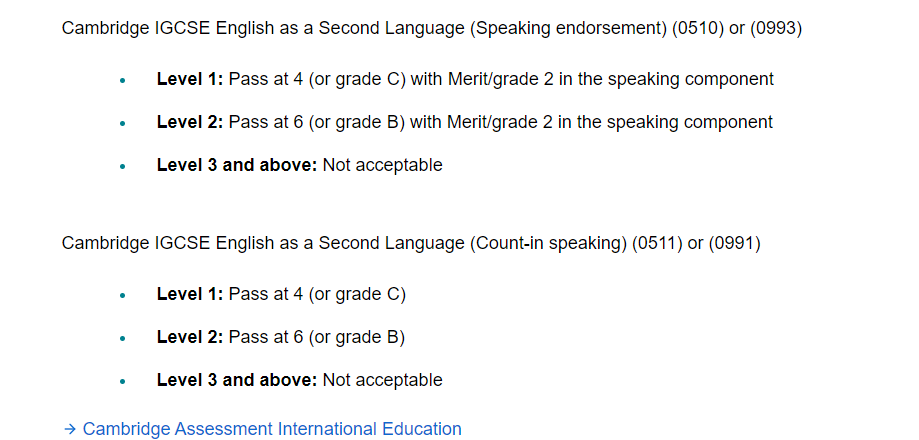The width and height of the screenshot is (919, 440).
Task: Open the Cambridge Assessment International Education link
Action: pos(272,429)
